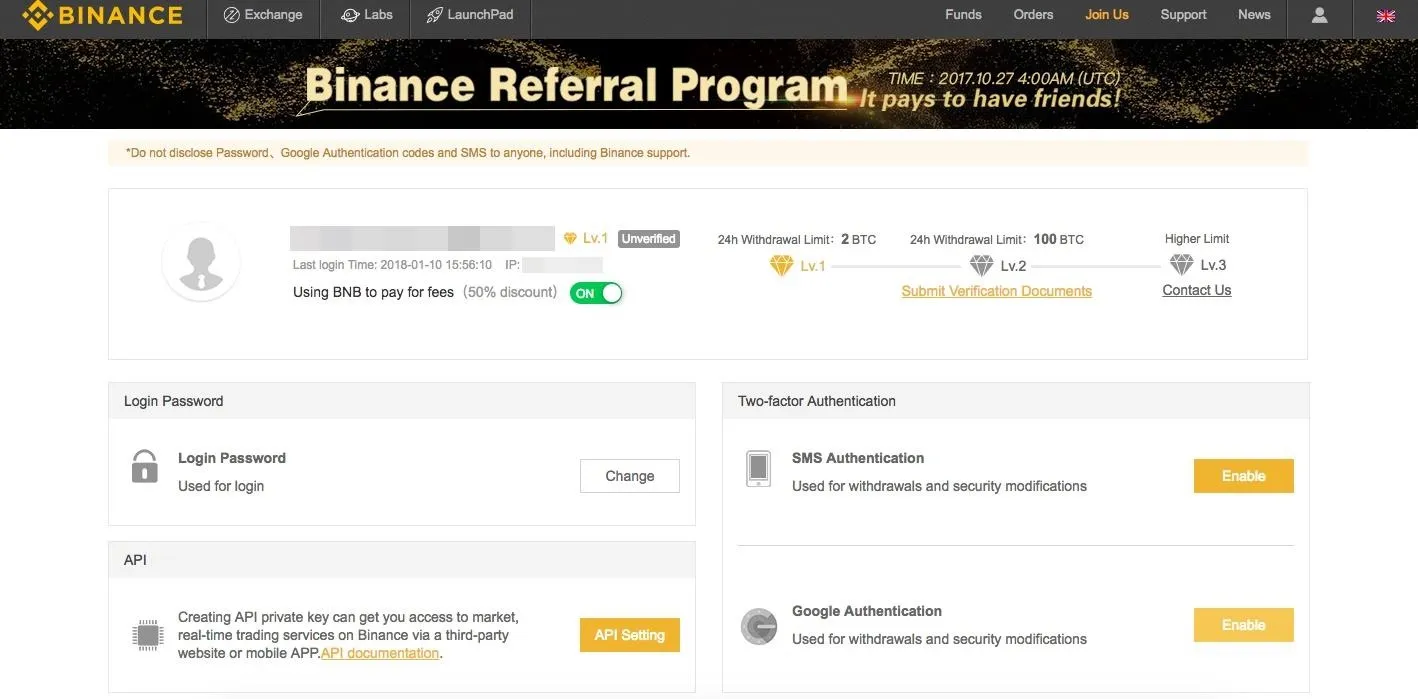Image resolution: width=1418 pixels, height=699 pixels.
Task: Select Join Us in the top navigation
Action: pyautogui.click(x=1107, y=15)
